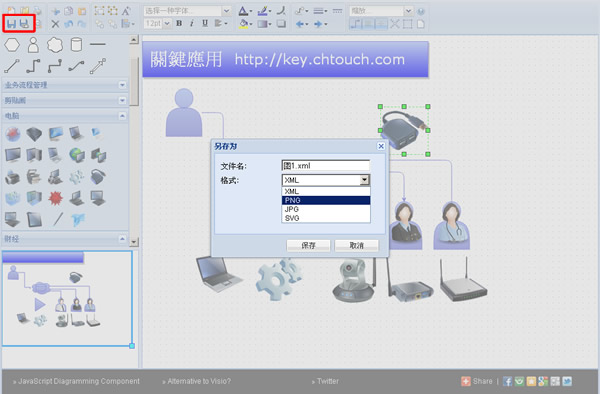Image resolution: width=600 pixels, height=394 pixels.
Task: Click the Share button in footer
Action: point(477,381)
